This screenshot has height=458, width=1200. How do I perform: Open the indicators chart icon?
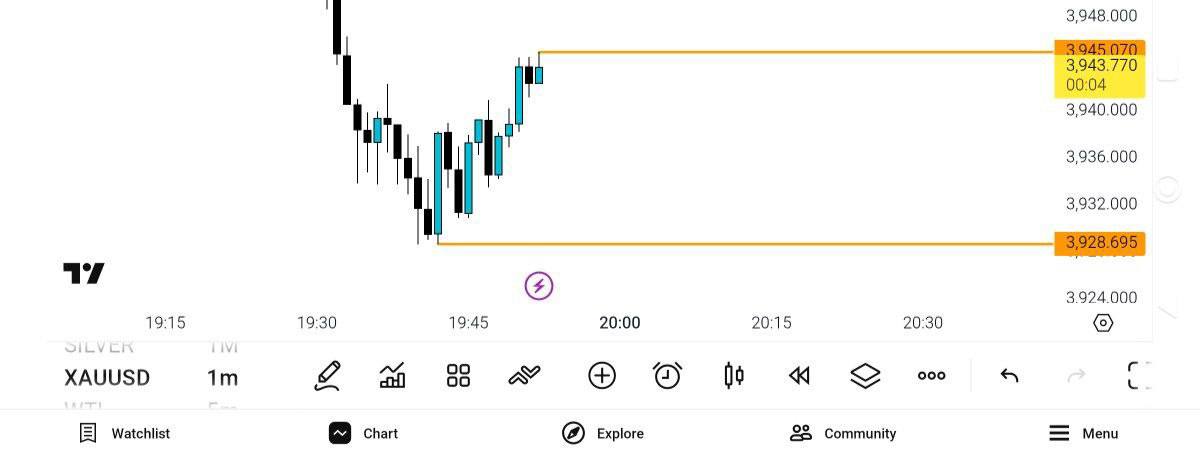393,376
